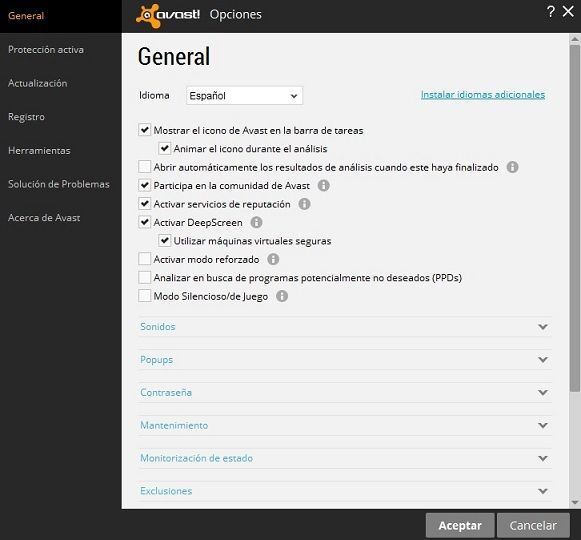Click the vertical scrollbar thumb
The height and width of the screenshot is (540, 581).
(x=575, y=218)
